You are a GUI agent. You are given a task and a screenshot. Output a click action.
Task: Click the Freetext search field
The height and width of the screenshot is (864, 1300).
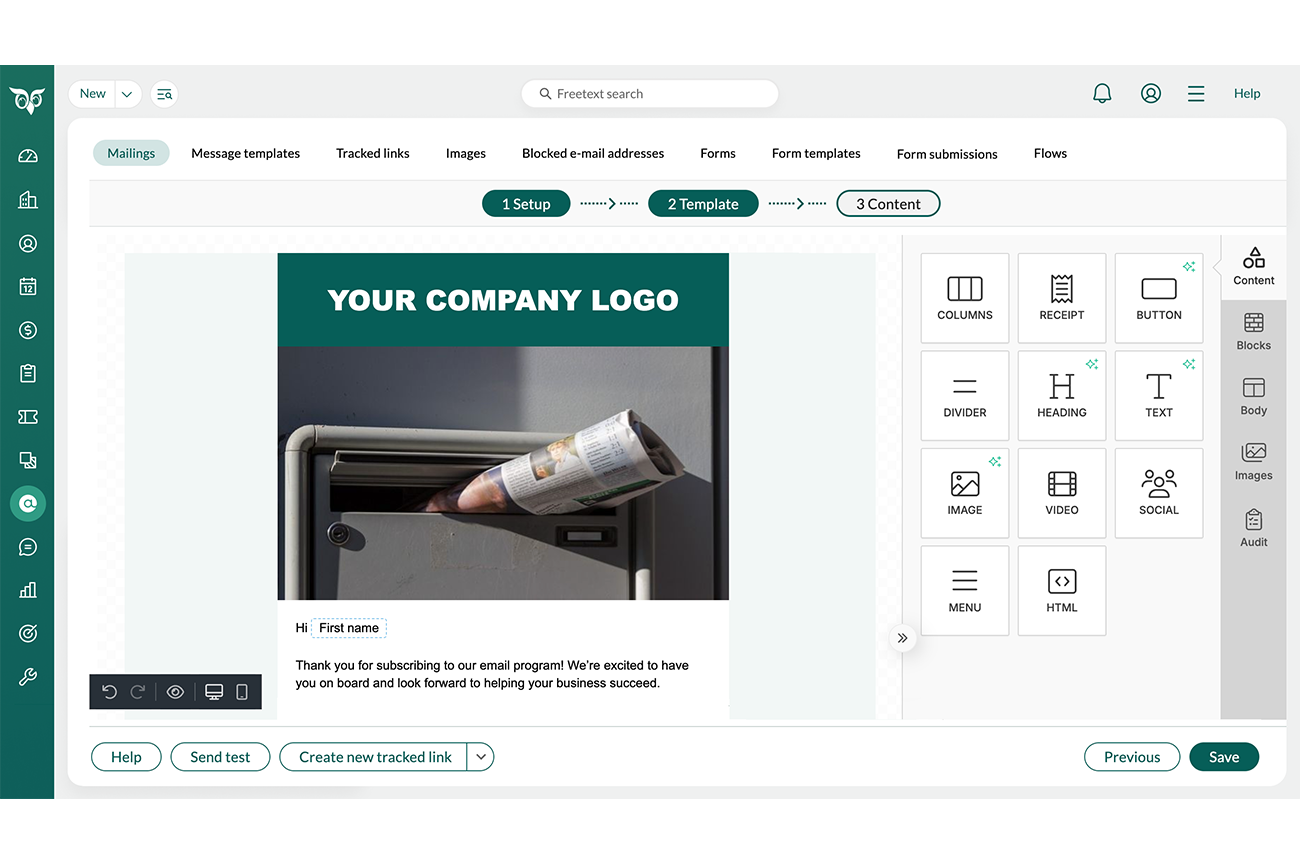click(x=650, y=94)
